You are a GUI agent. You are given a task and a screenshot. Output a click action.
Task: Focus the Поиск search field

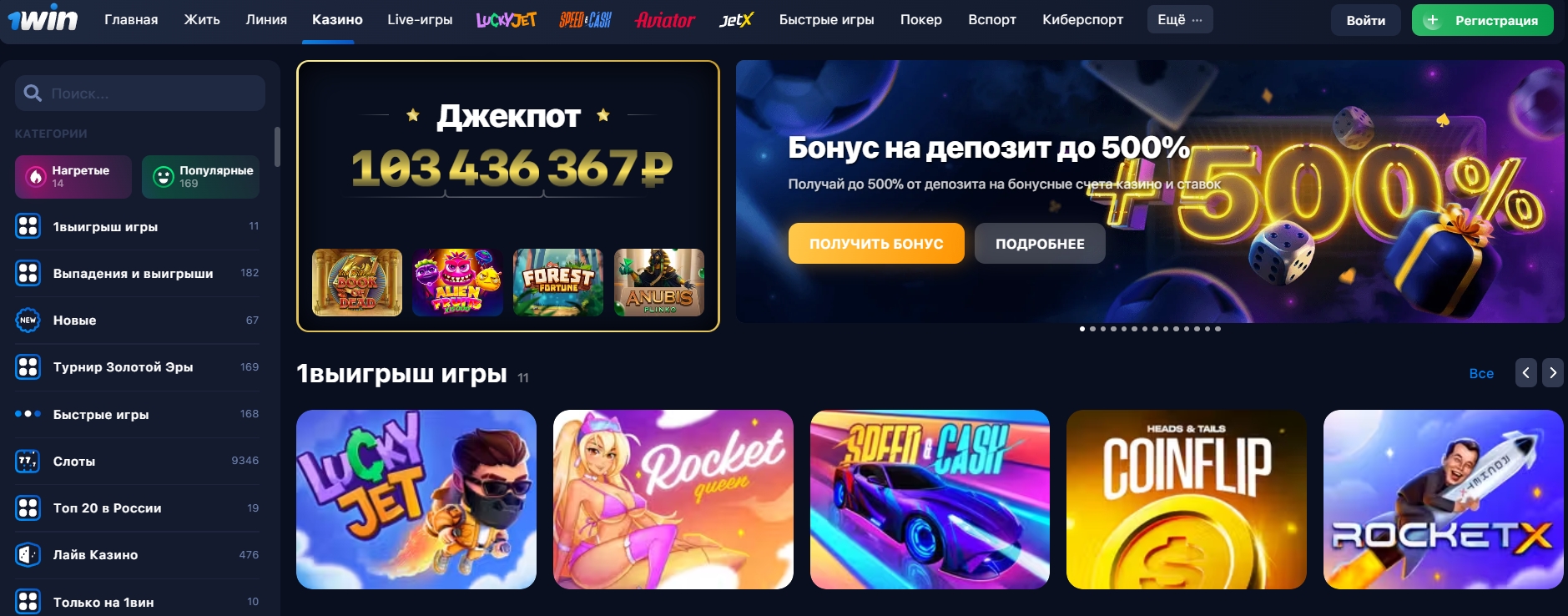(x=140, y=93)
